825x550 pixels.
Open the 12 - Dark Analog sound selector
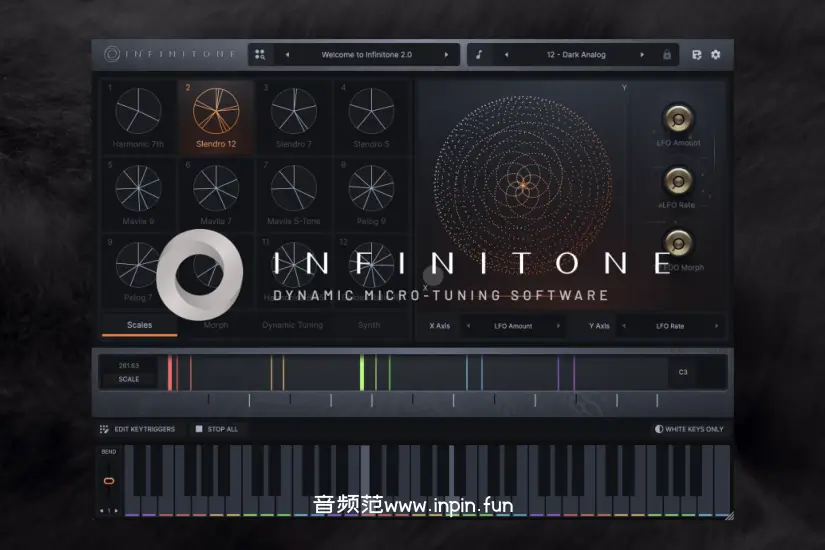tap(576, 55)
